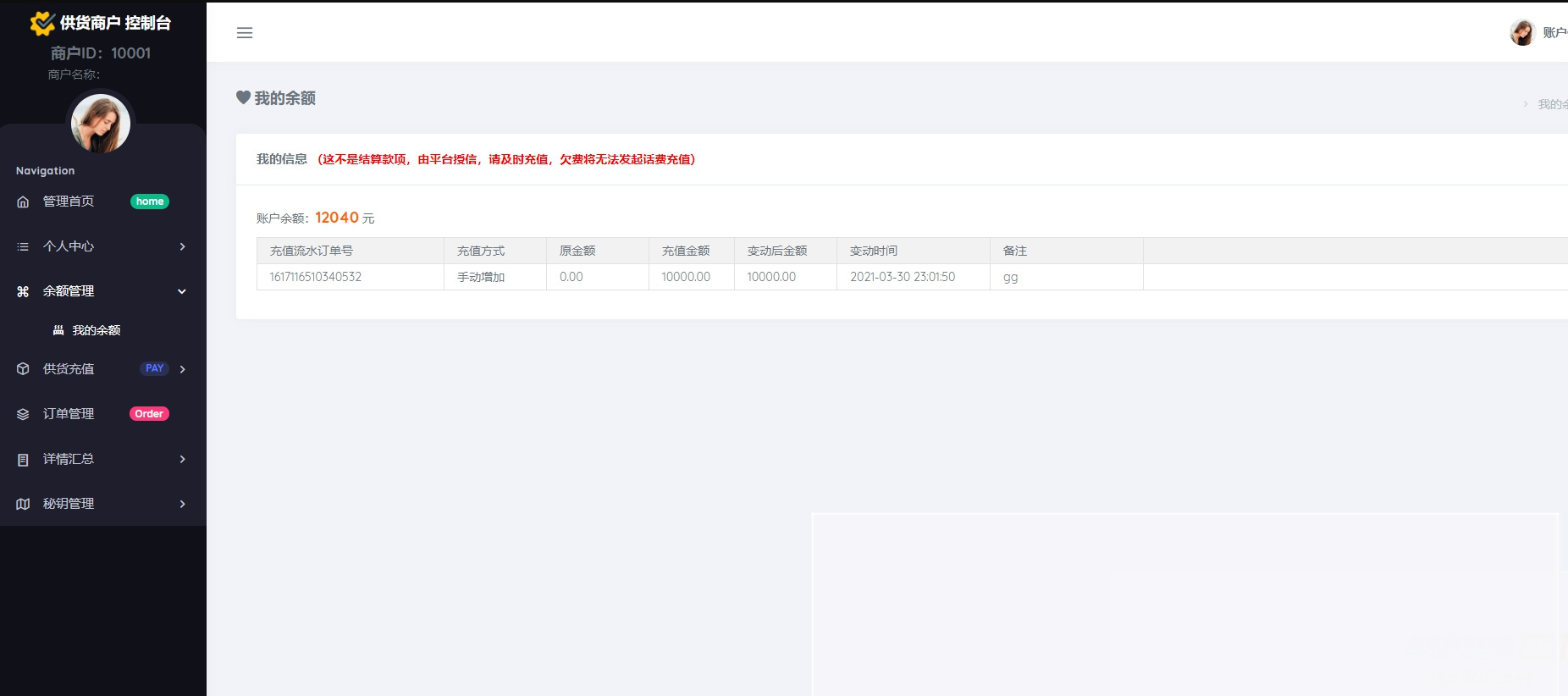Click the logo icon of 供货商户 控制台
Viewport: 1568px width, 696px height.
point(42,24)
